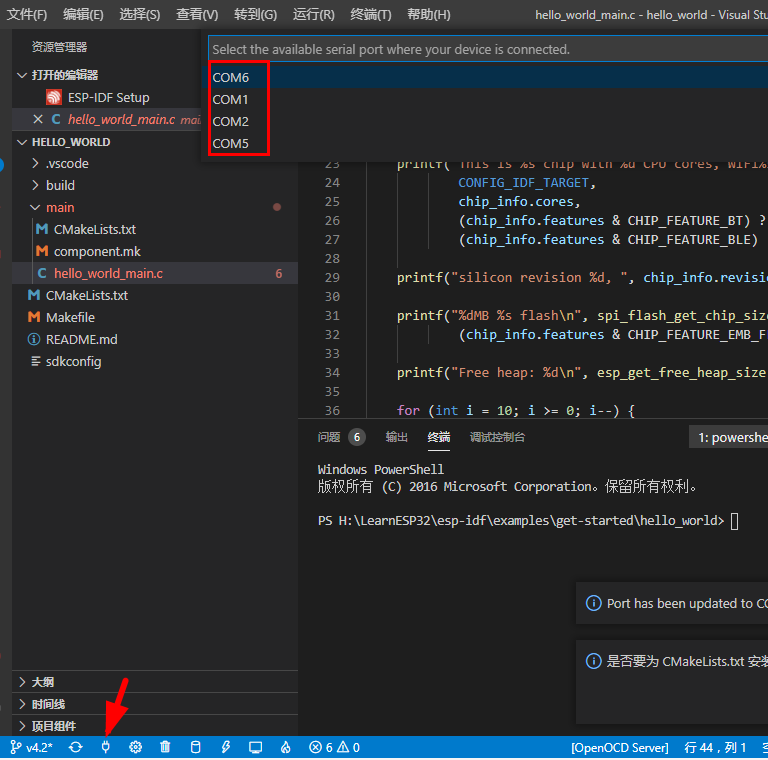Click the trash full clean icon
The height and width of the screenshot is (760, 768).
[x=165, y=747]
